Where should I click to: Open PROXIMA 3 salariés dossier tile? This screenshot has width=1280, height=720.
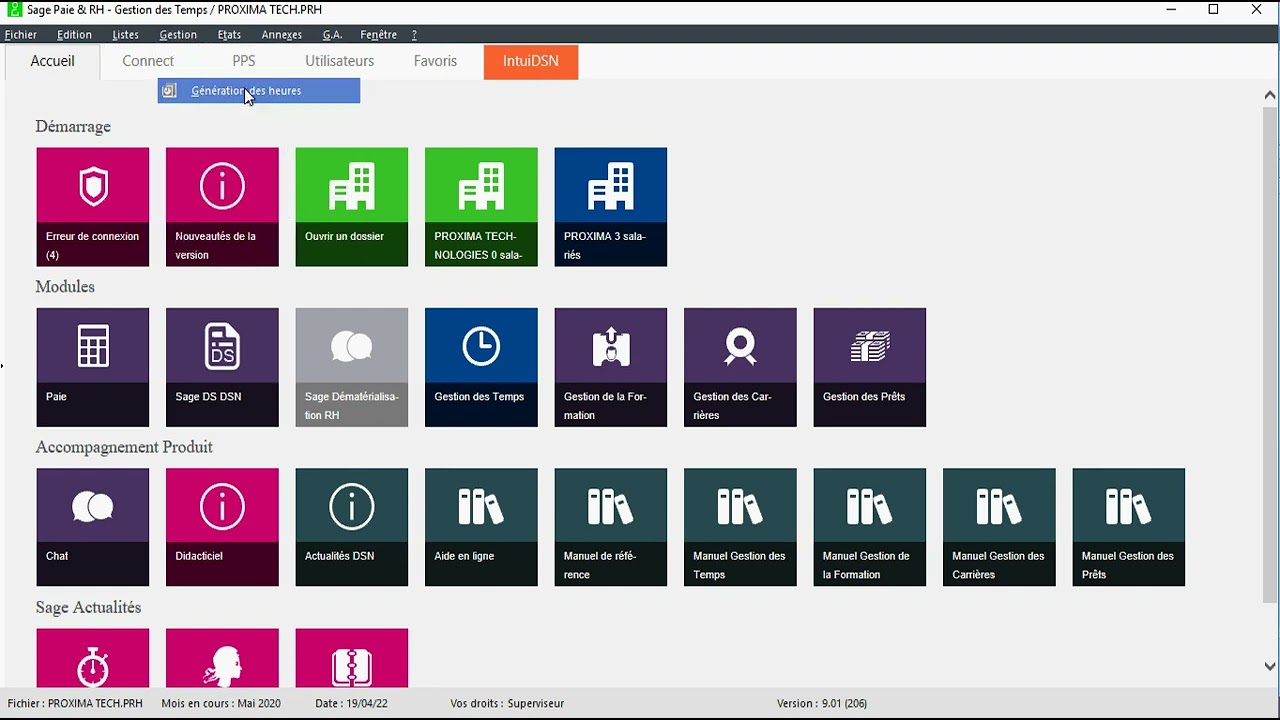click(610, 207)
